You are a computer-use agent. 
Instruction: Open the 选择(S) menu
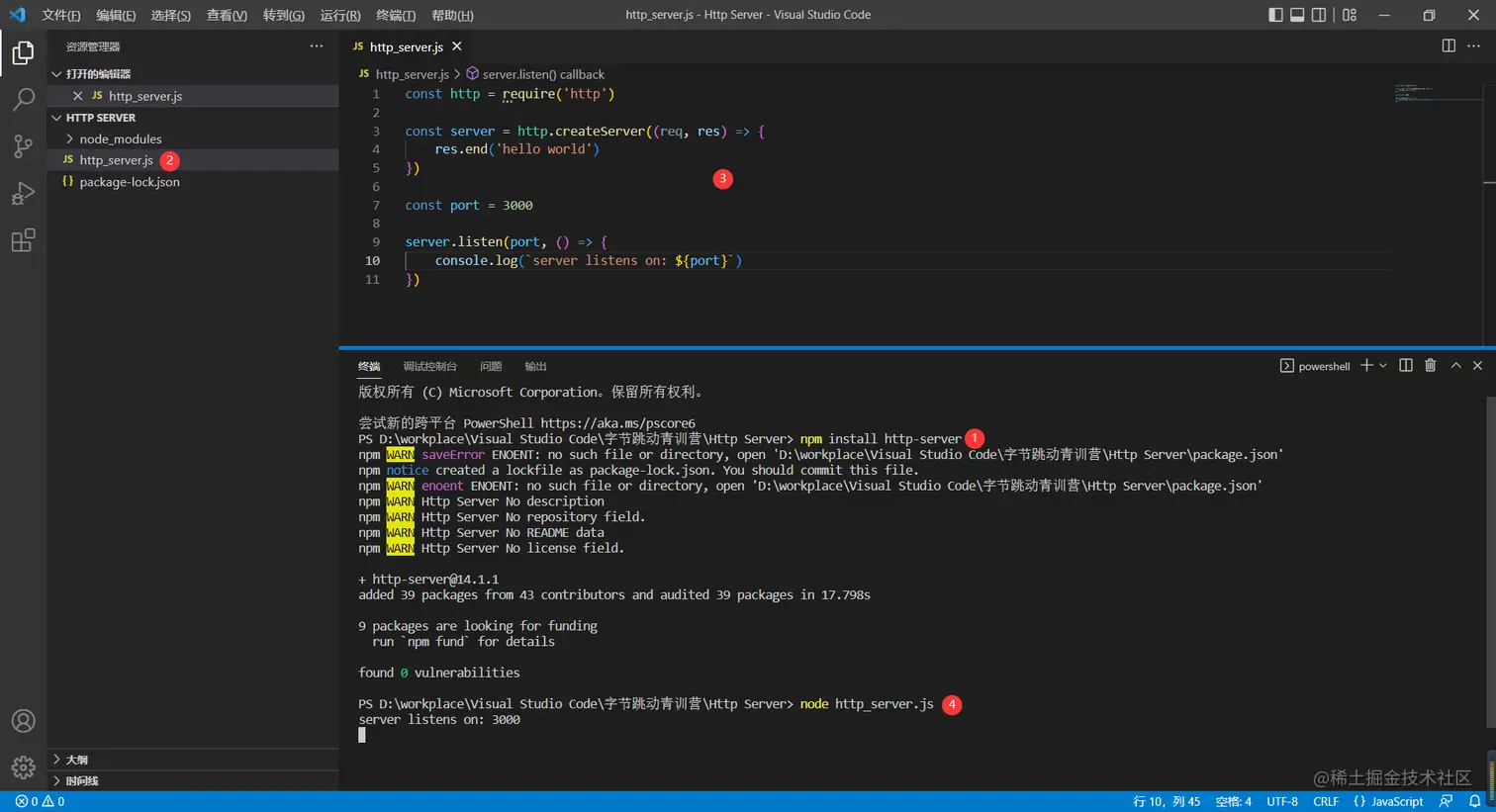tap(171, 15)
